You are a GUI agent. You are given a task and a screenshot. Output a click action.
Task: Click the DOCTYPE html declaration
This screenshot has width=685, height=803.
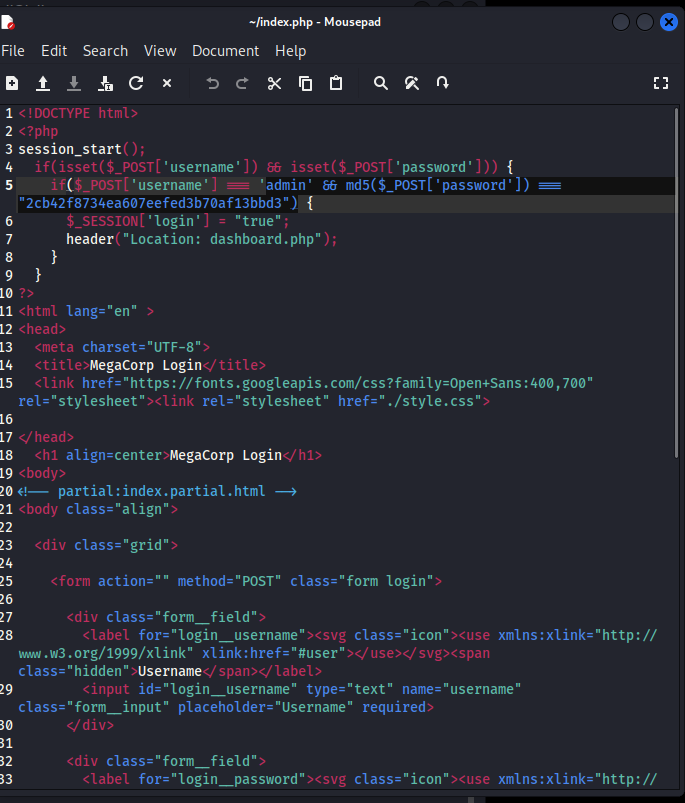click(x=78, y=113)
